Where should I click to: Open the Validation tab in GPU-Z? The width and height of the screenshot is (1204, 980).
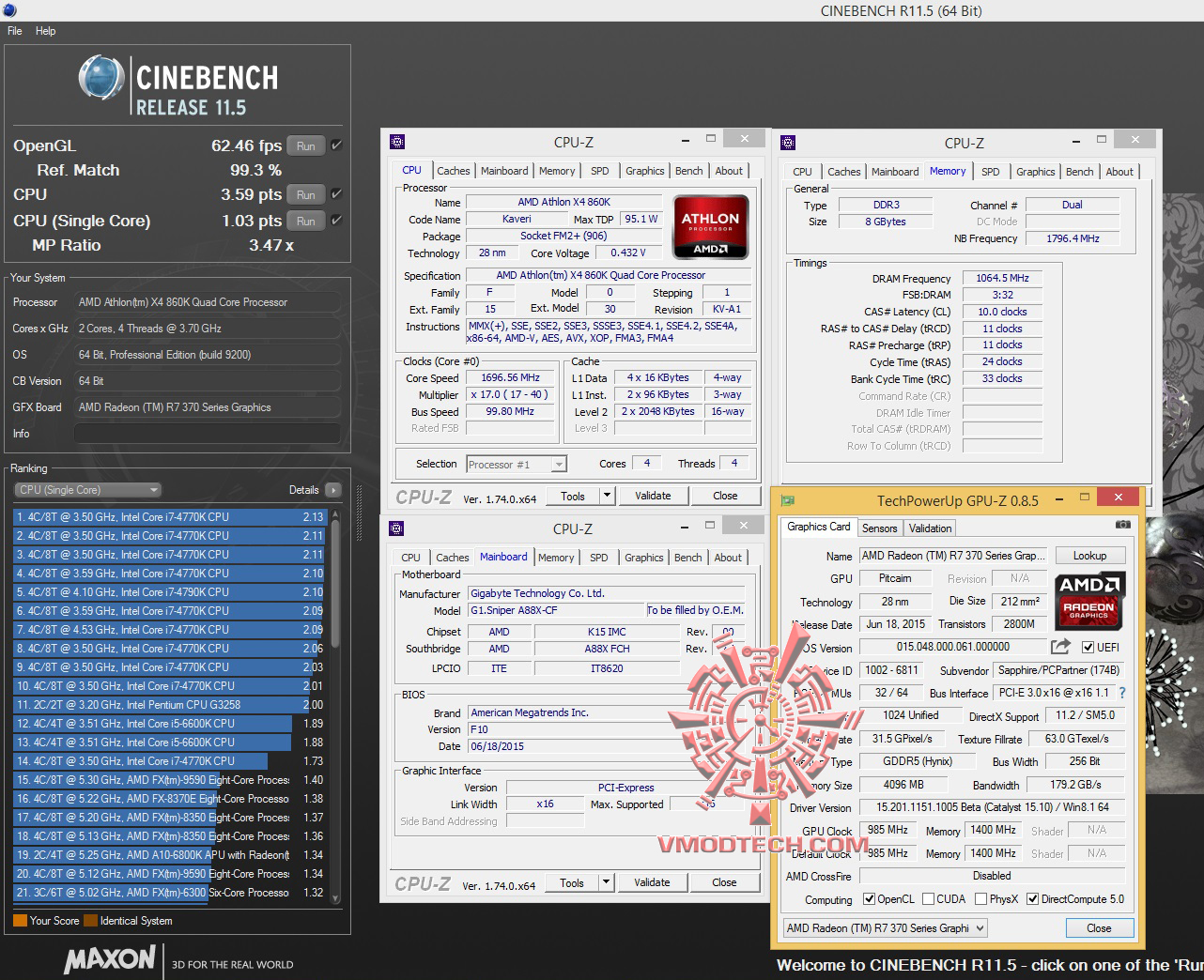(x=931, y=528)
